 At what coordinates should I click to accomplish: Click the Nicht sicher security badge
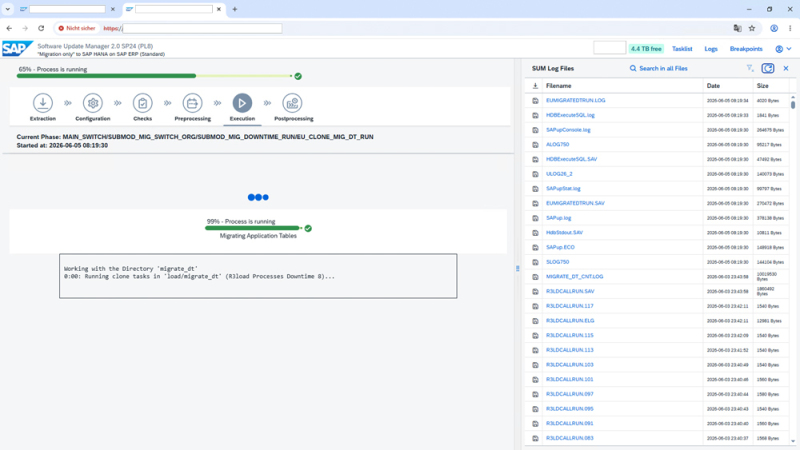click(x=77, y=28)
